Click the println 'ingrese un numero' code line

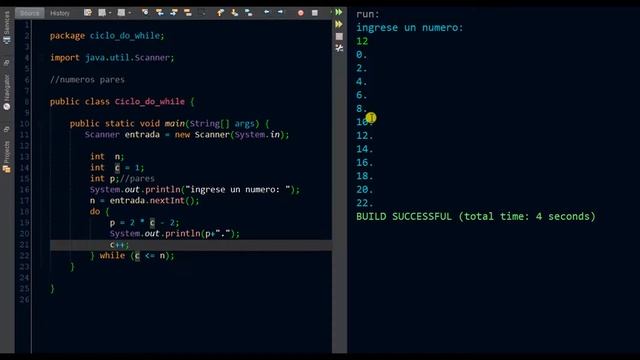pos(195,190)
